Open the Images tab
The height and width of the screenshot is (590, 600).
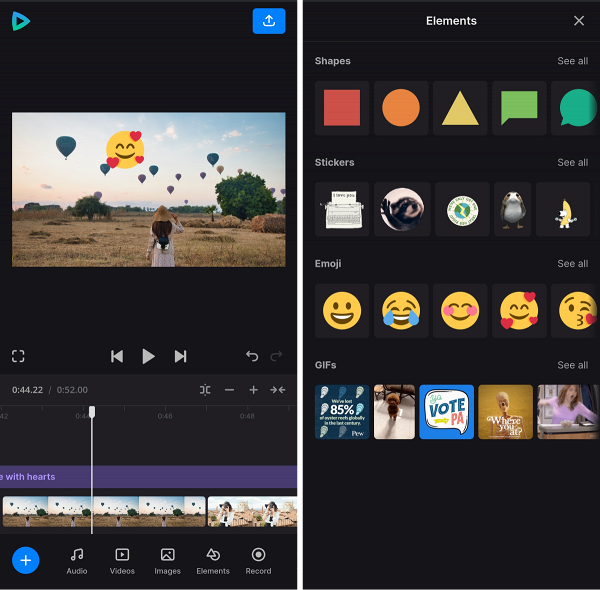coord(167,561)
